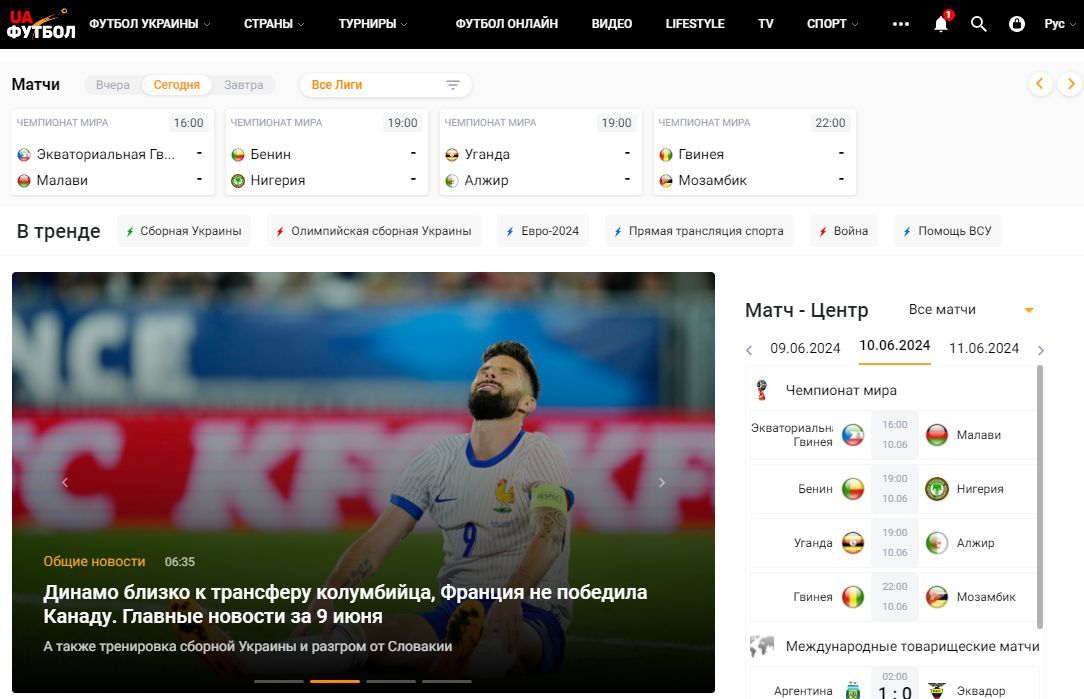Screen dimensions: 1084x699
Task: Open notifications bell icon
Action: [941, 24]
